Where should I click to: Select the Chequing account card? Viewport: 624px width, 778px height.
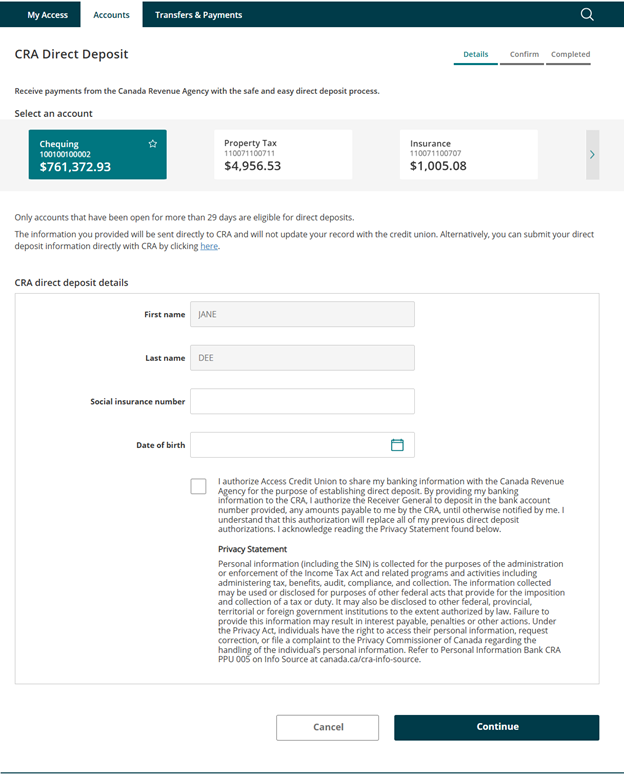[x=97, y=155]
